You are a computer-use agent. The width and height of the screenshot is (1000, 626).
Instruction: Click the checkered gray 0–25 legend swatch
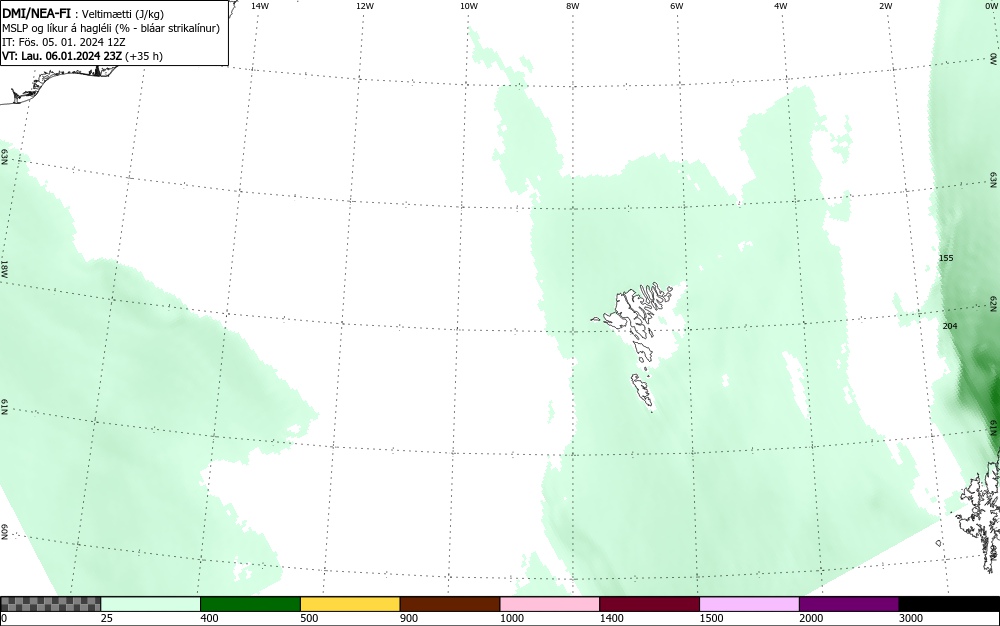pyautogui.click(x=50, y=604)
